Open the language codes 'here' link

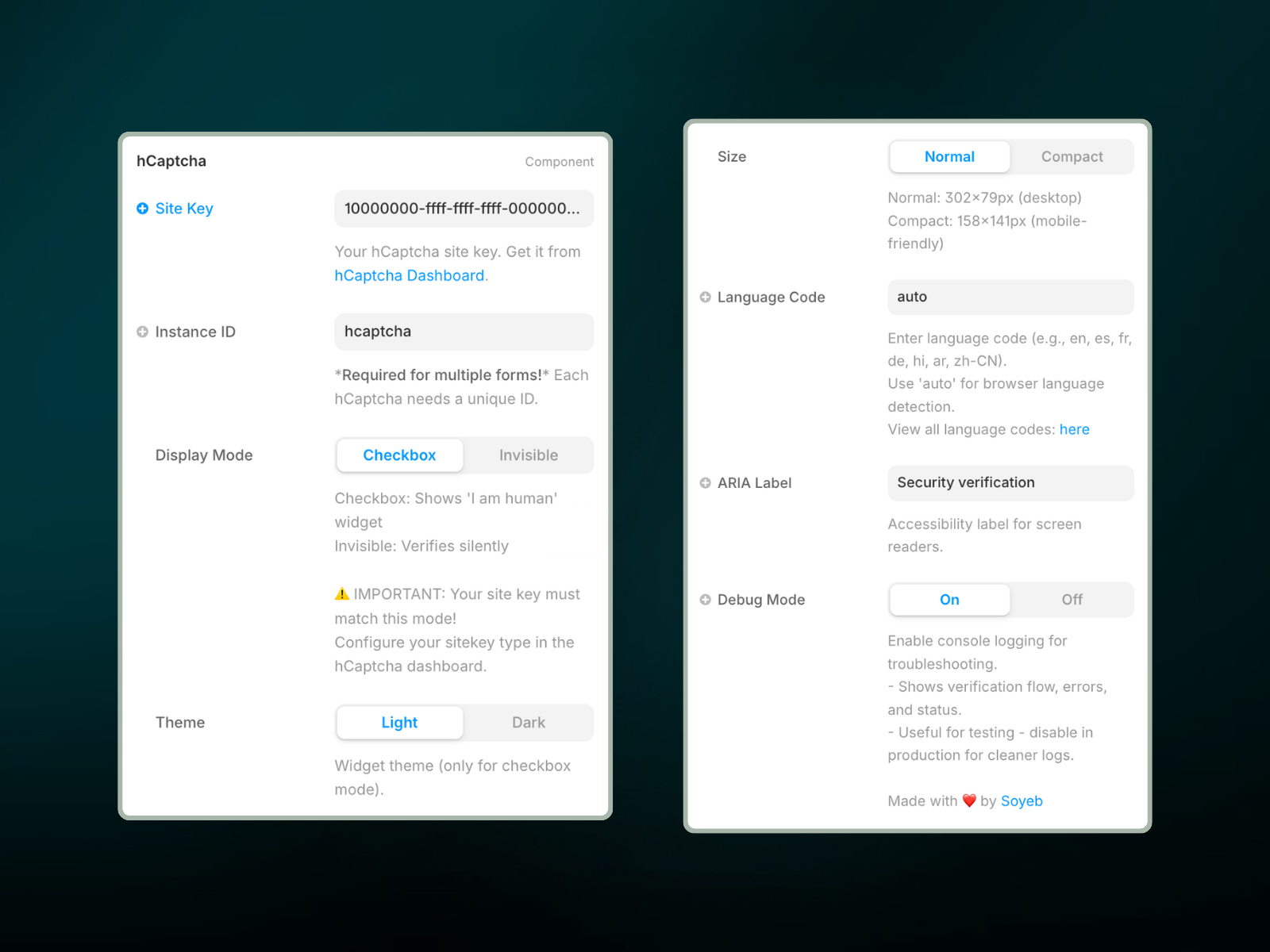point(1074,429)
